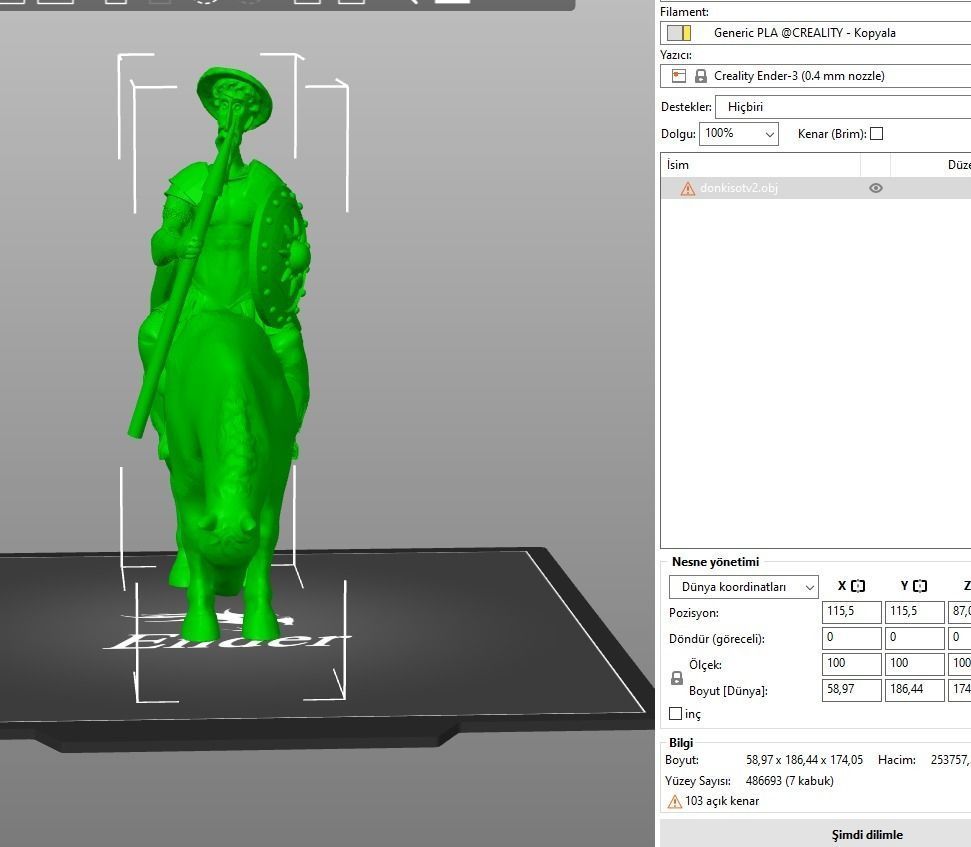Click the Pozisyon: label
This screenshot has height=847, width=971.
(x=694, y=613)
